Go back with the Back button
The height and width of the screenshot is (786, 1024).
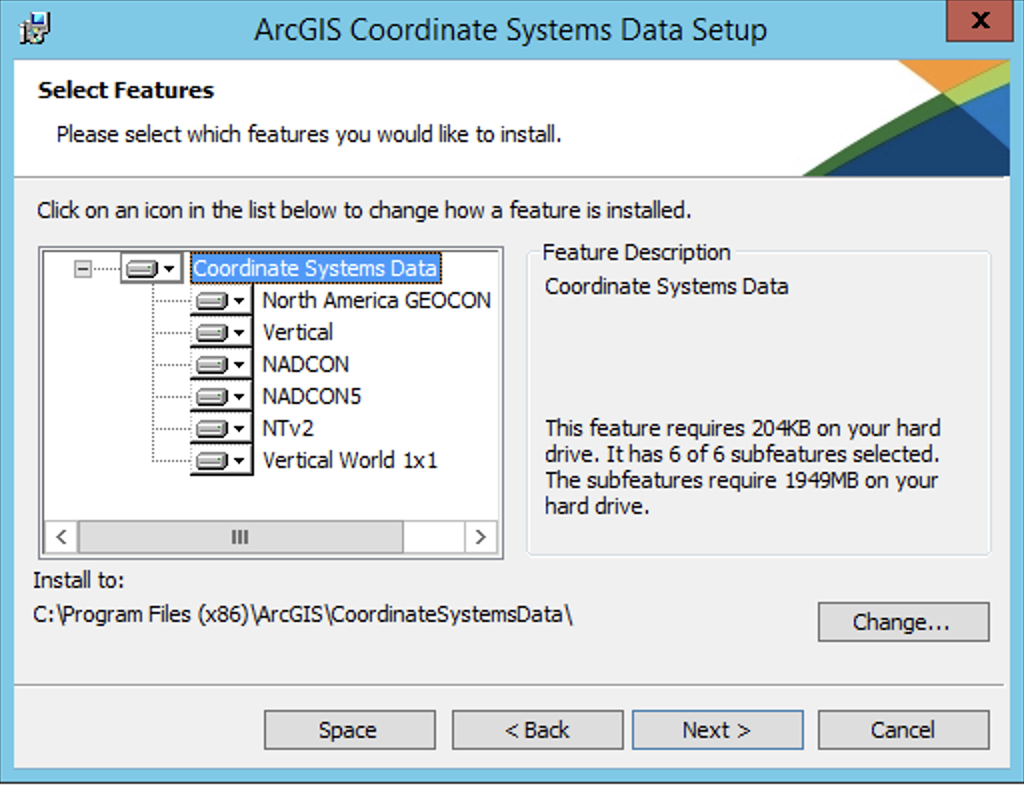tap(537, 730)
